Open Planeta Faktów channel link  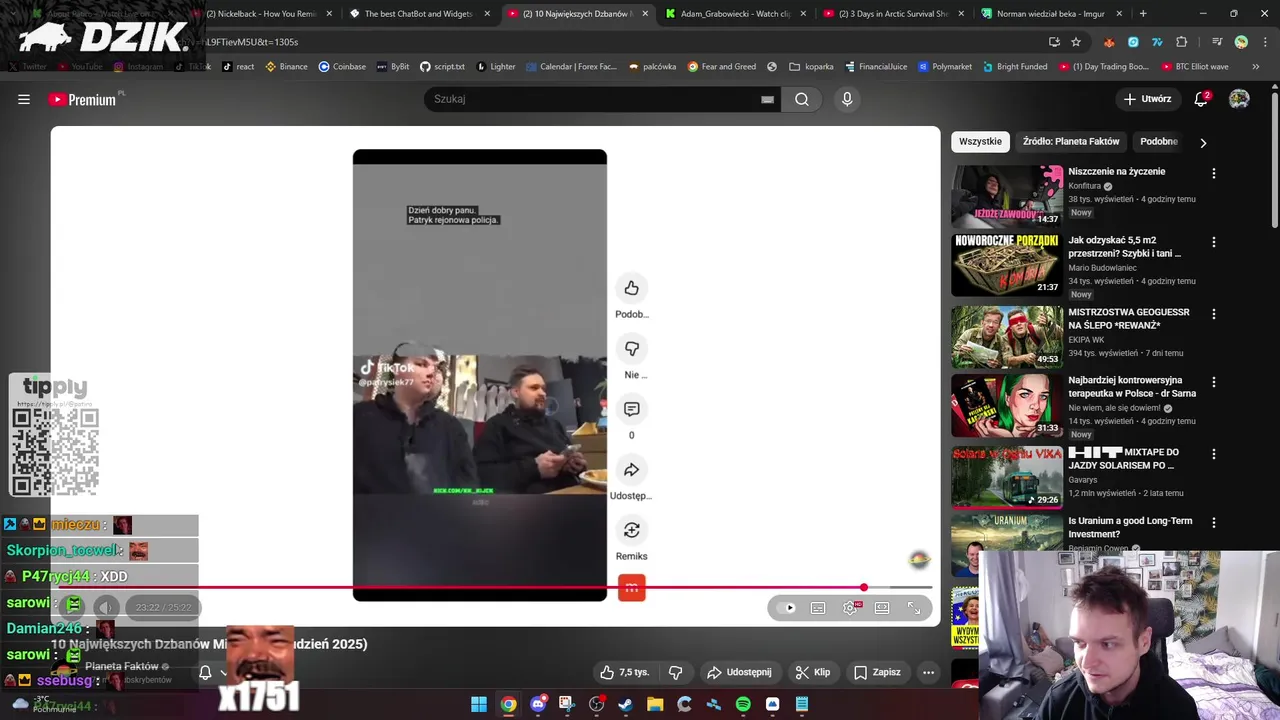pyautogui.click(x=122, y=666)
